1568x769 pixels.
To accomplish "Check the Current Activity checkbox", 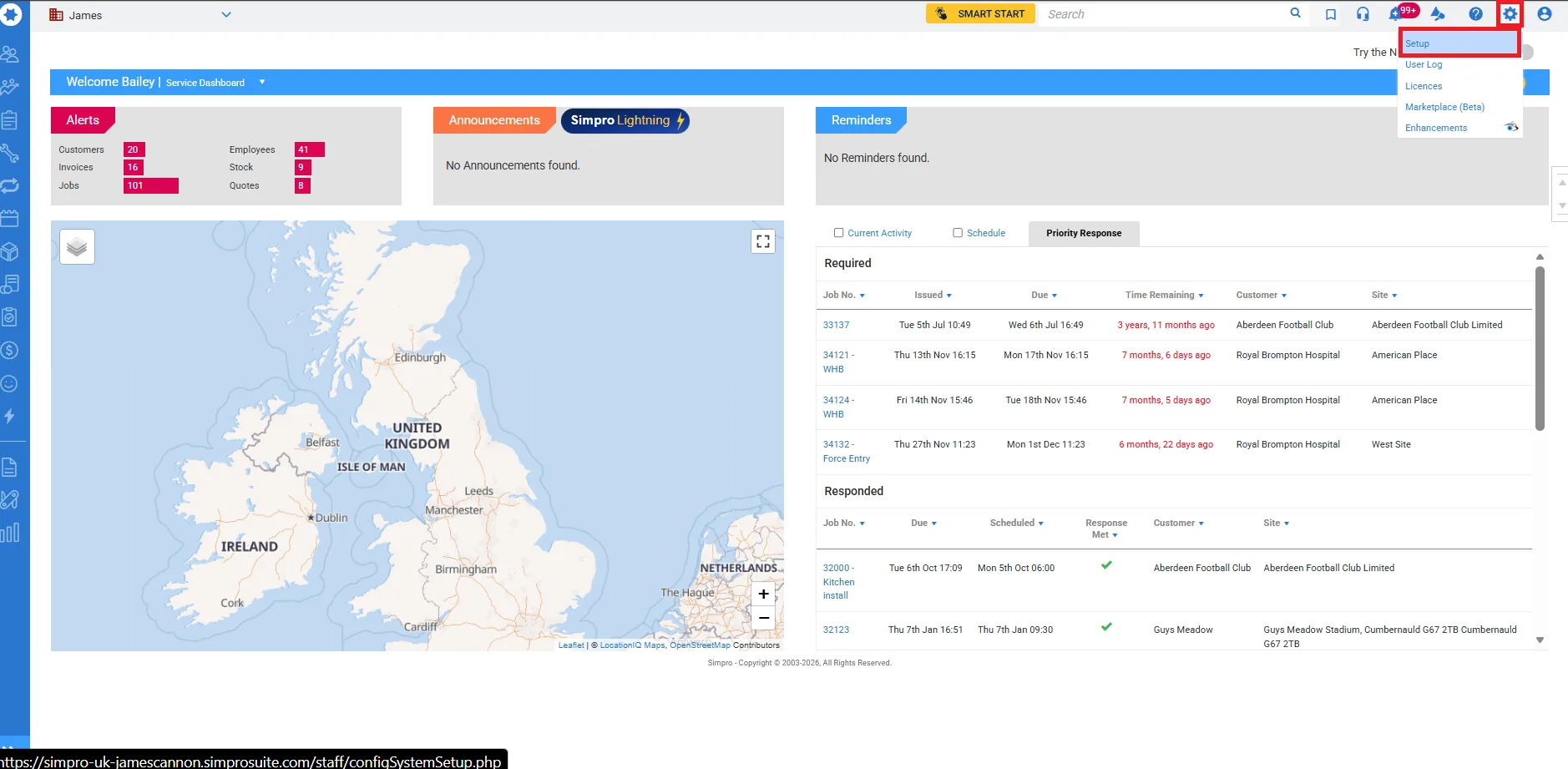I will click(x=839, y=233).
